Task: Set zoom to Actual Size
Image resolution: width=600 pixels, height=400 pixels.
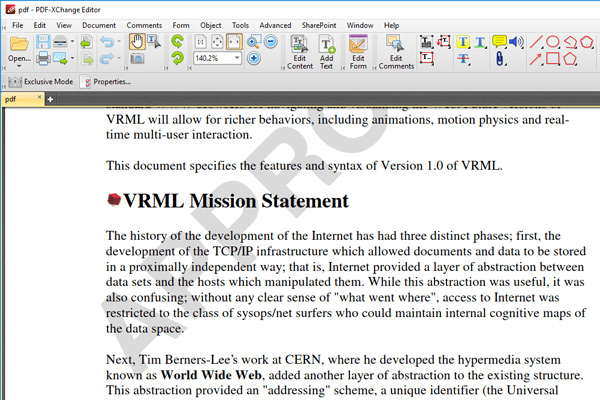Action: click(x=201, y=42)
